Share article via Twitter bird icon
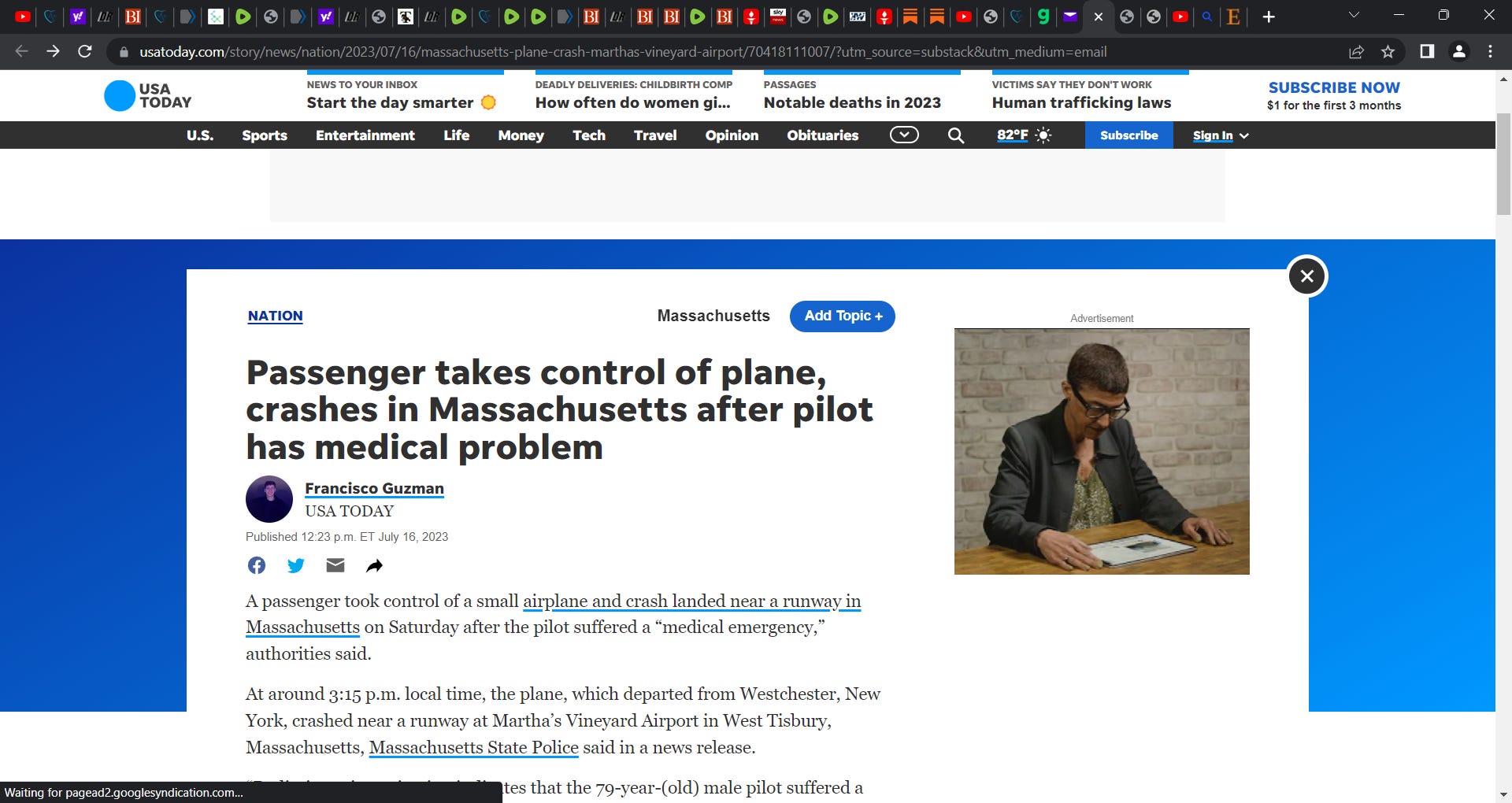 tap(296, 565)
